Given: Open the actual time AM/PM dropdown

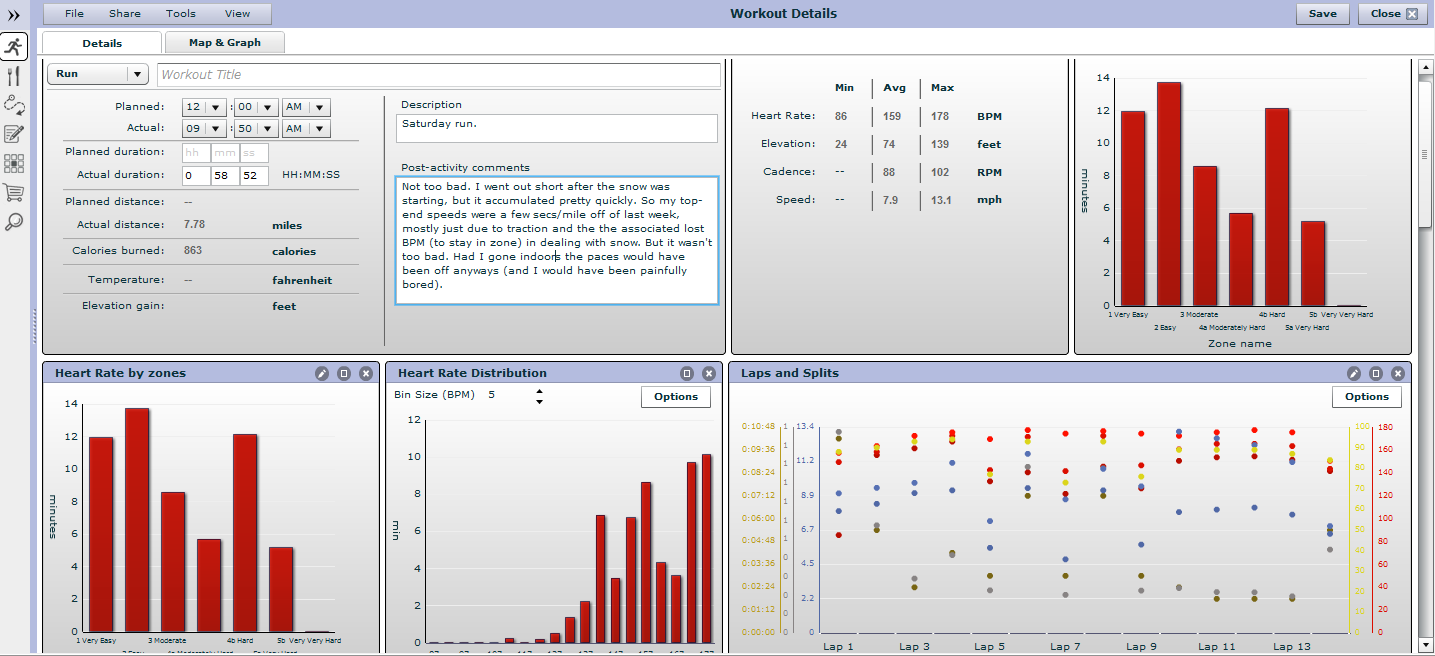Looking at the screenshot, I should (306, 129).
